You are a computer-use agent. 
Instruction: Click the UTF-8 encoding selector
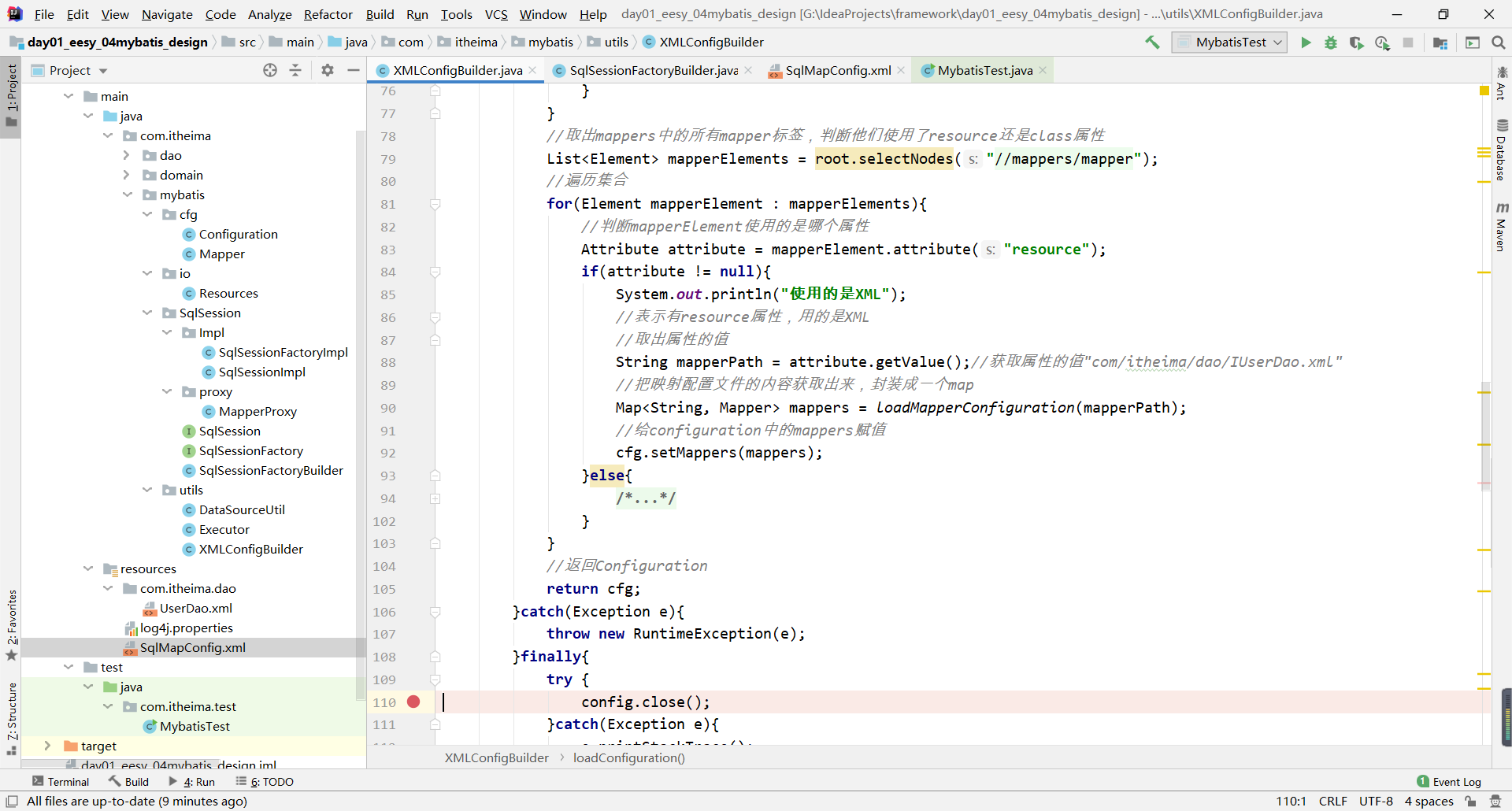(1376, 802)
